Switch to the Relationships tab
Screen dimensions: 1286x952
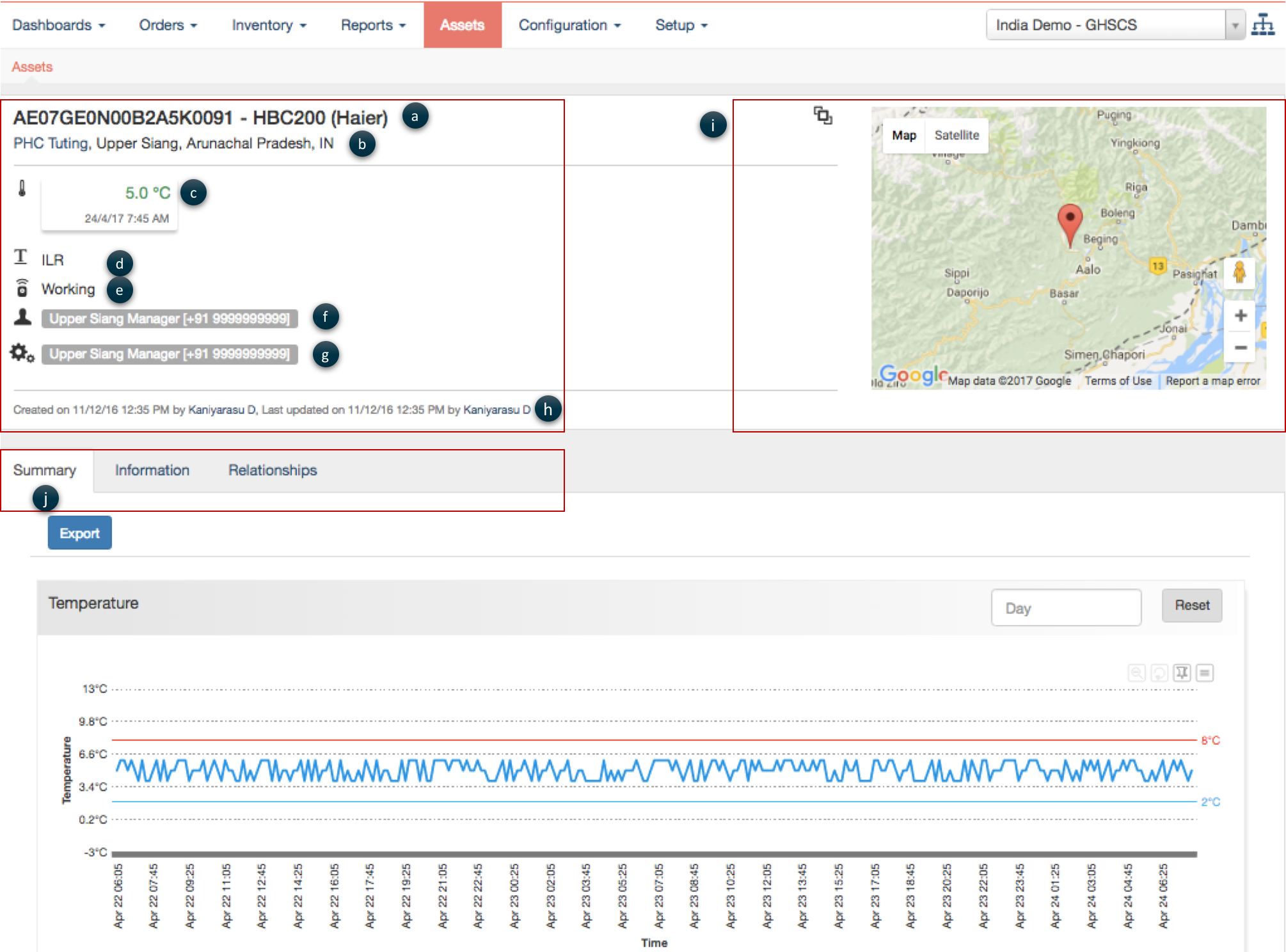(x=273, y=470)
